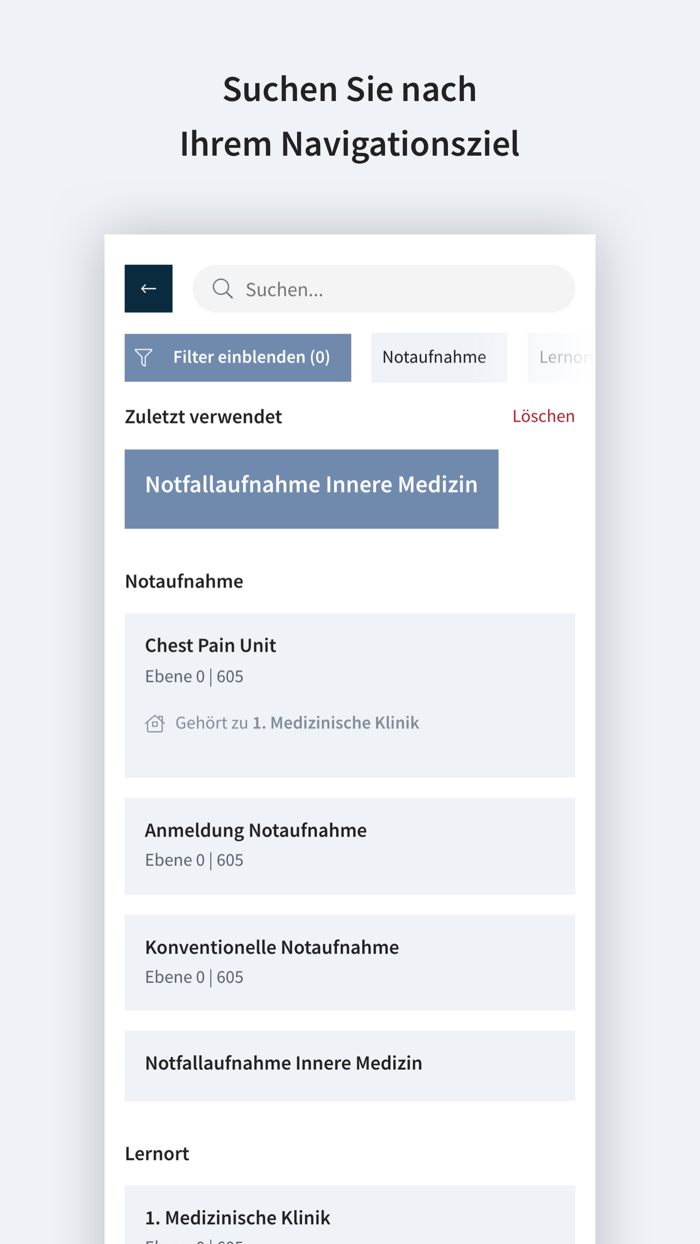The width and height of the screenshot is (700, 1244).
Task: Open the Filter einblenden (0) panel
Action: (x=237, y=357)
